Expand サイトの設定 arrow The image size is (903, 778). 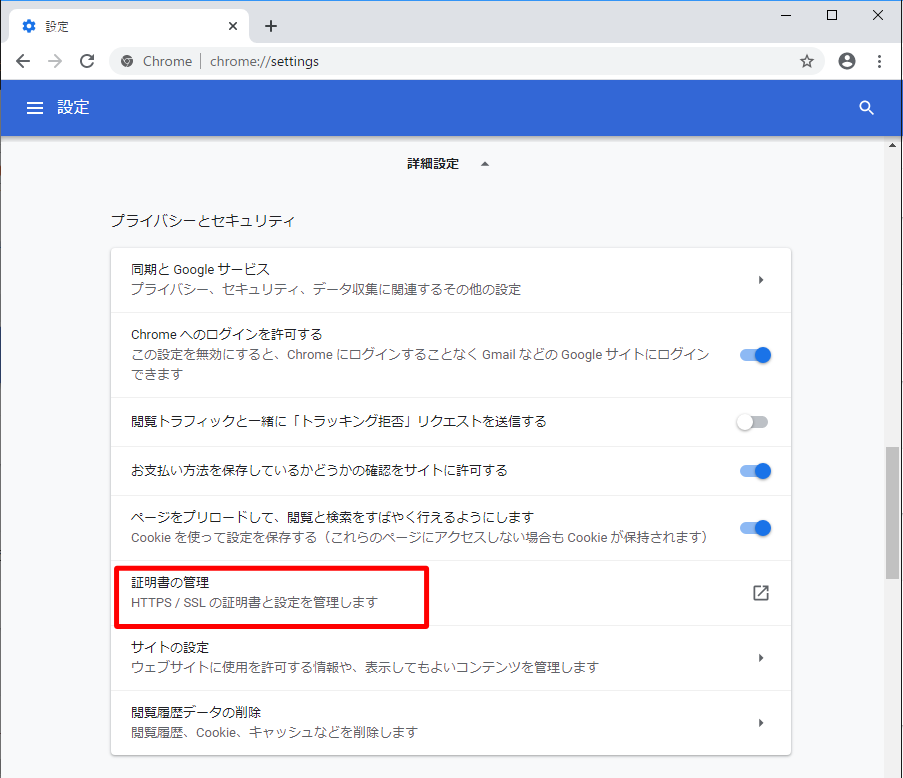coord(761,658)
